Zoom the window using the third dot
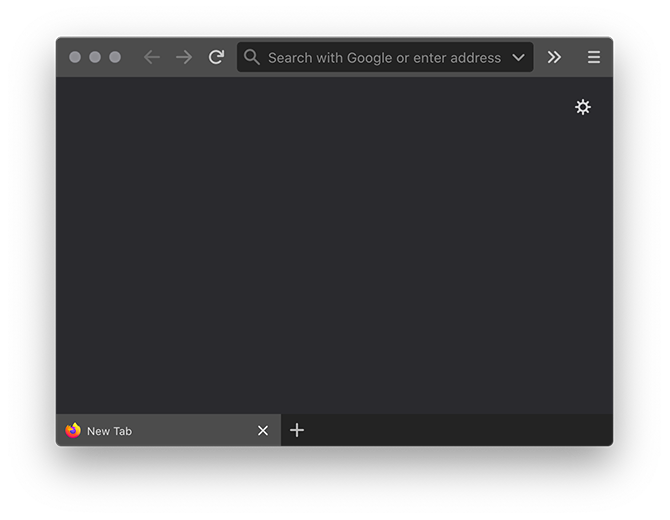Screen dimensions: 670x520 (x=115, y=57)
